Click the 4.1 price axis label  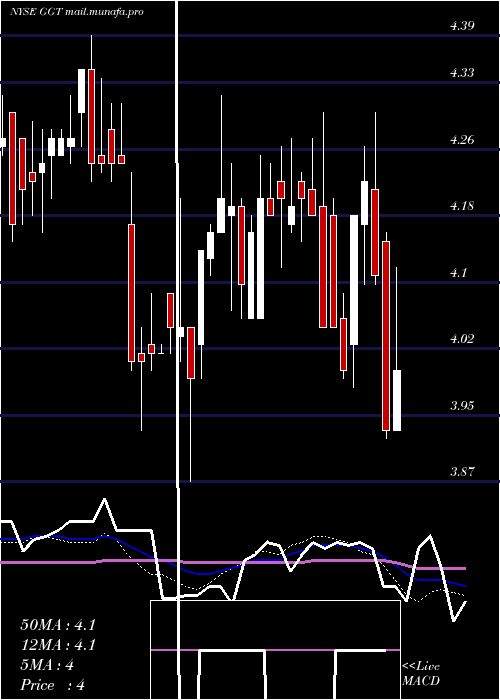click(x=458, y=272)
